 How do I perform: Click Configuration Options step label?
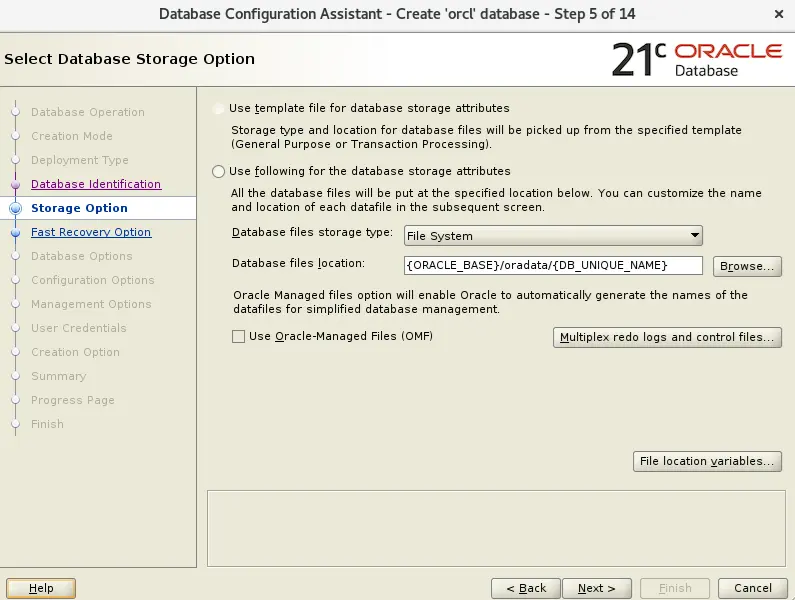92,280
